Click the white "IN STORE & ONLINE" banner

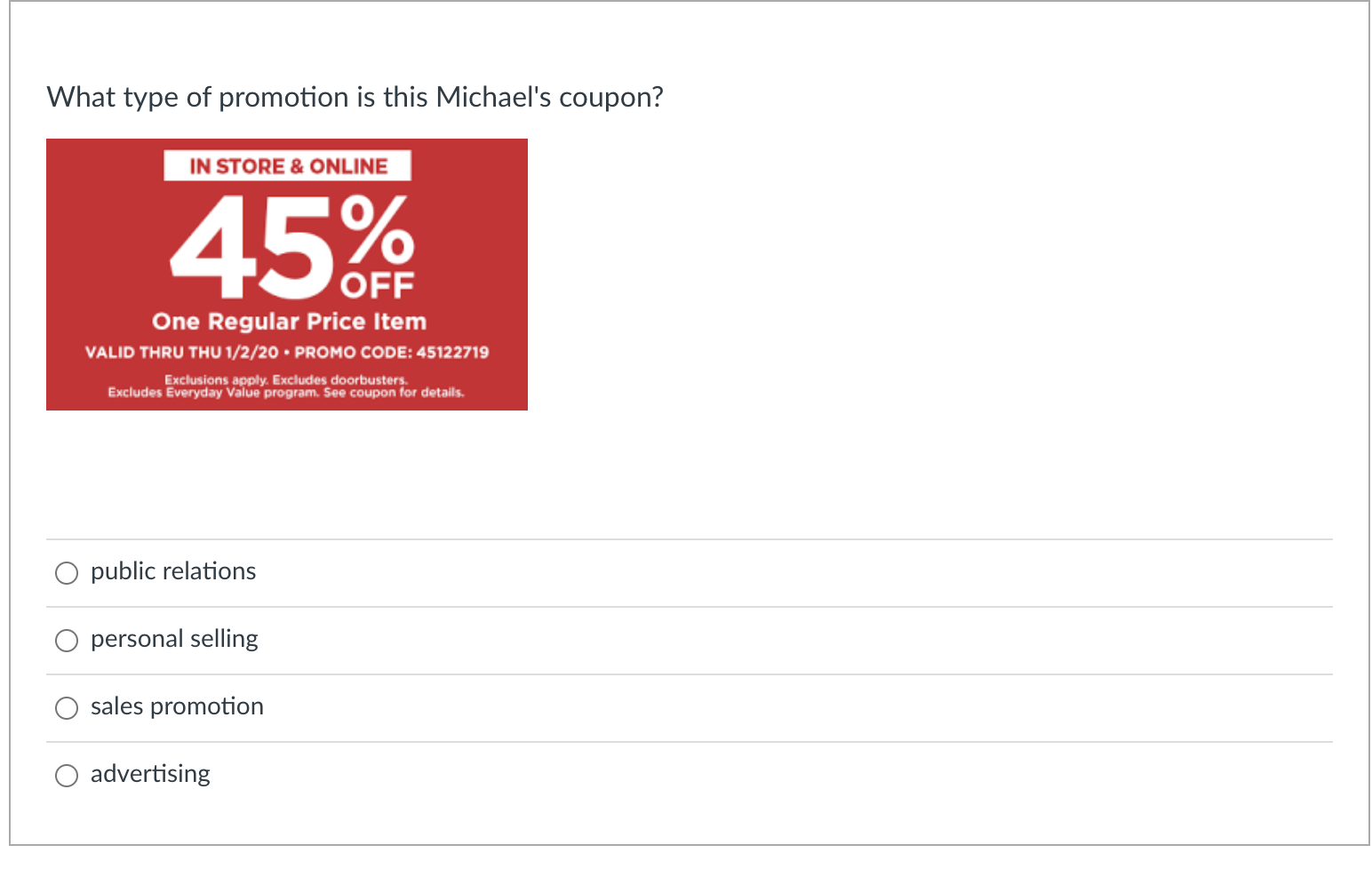click(287, 166)
